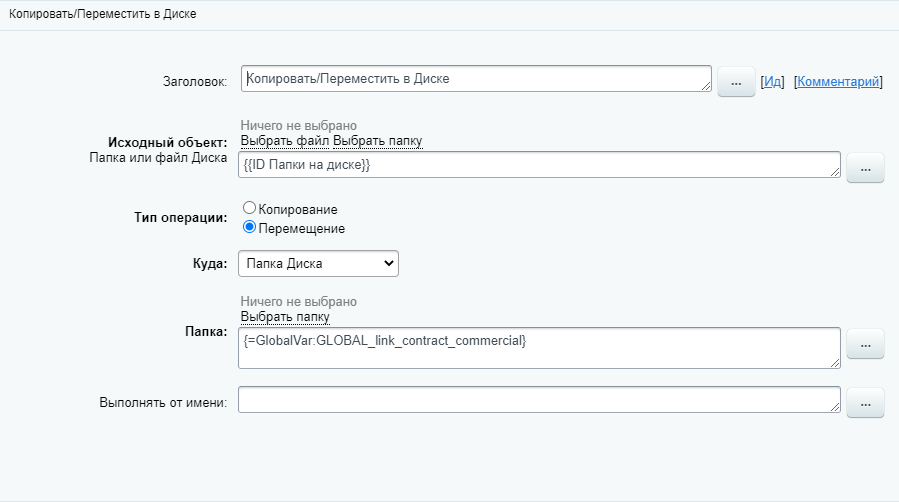
Task: Click the Выбрать файл link
Action: 285,141
